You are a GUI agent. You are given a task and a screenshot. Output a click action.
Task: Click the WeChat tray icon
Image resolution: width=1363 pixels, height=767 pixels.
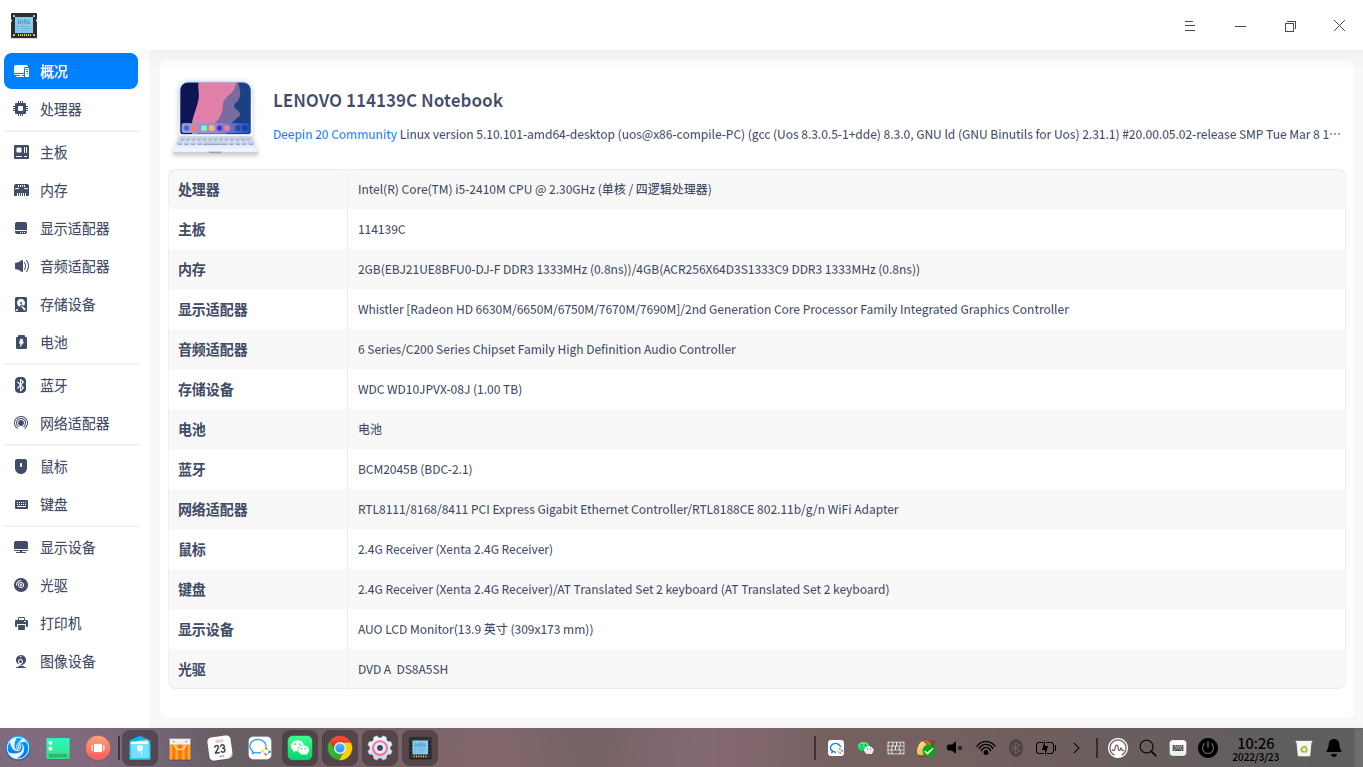(x=866, y=748)
